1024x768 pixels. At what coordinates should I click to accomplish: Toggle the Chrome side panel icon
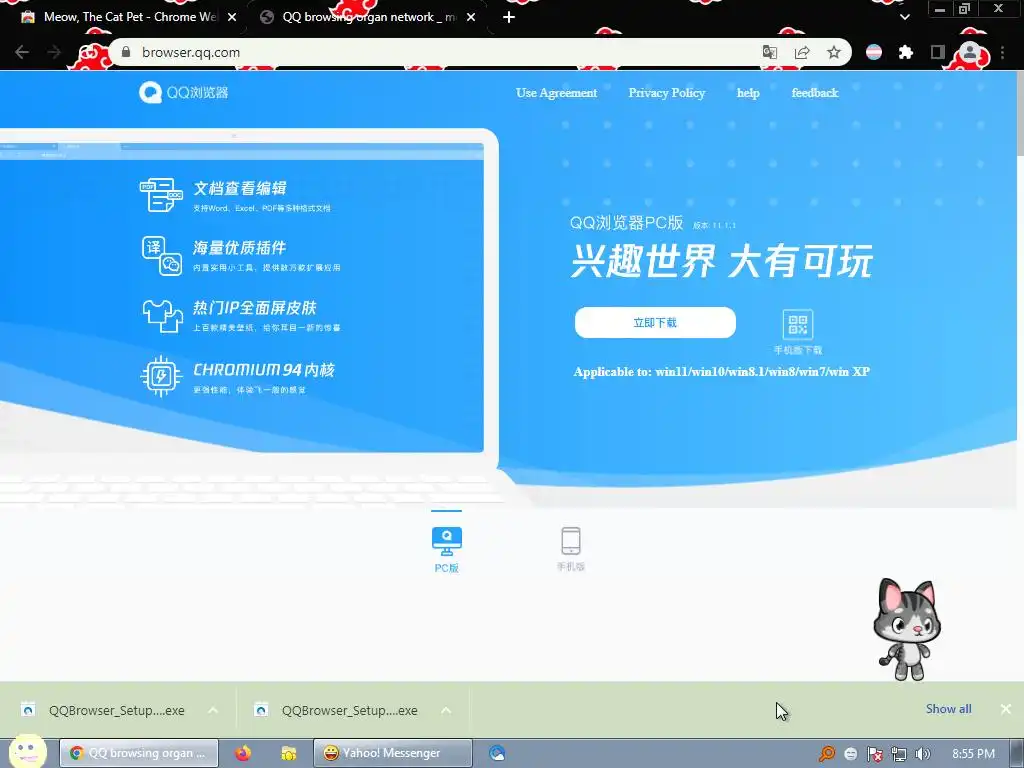(938, 52)
